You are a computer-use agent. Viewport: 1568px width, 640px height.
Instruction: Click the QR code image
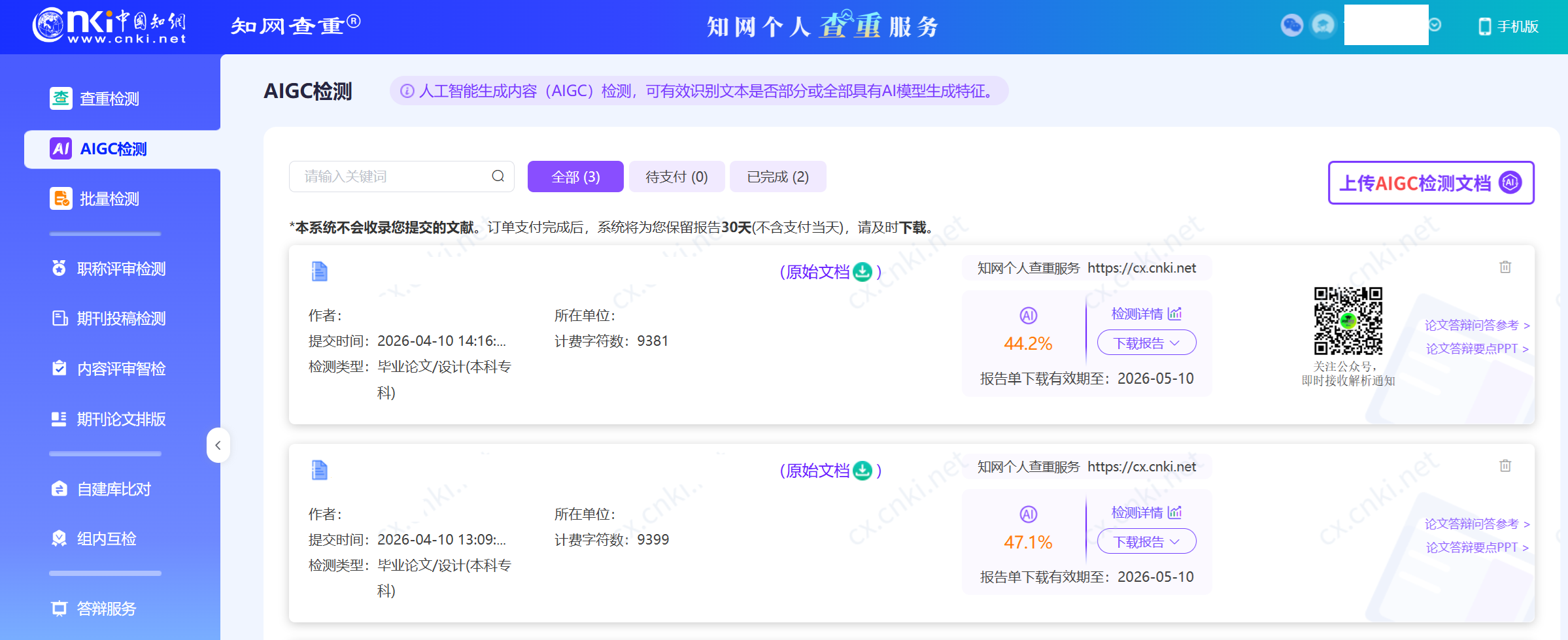point(1348,321)
